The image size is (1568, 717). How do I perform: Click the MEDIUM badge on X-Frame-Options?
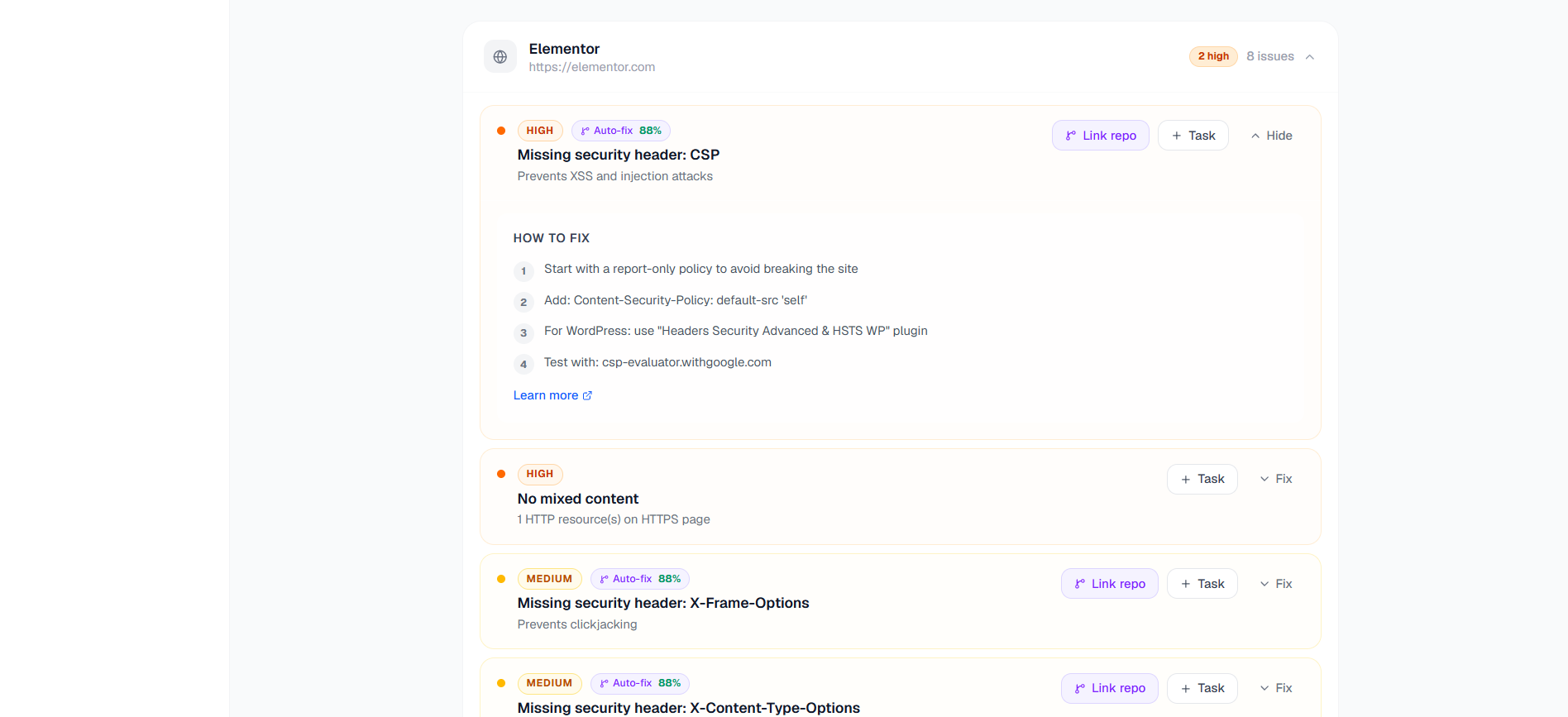549,579
